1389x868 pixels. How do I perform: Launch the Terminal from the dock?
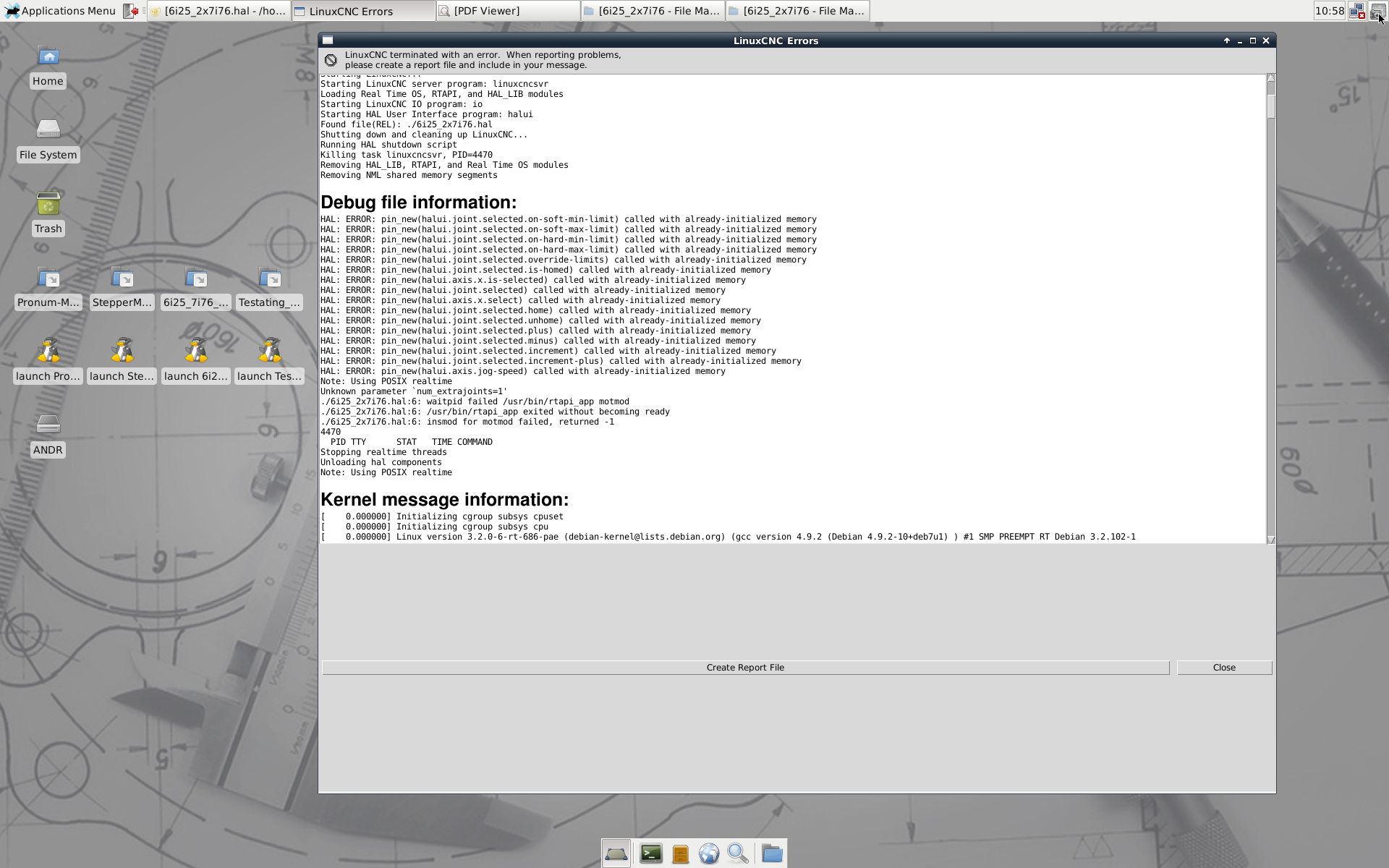[x=651, y=854]
